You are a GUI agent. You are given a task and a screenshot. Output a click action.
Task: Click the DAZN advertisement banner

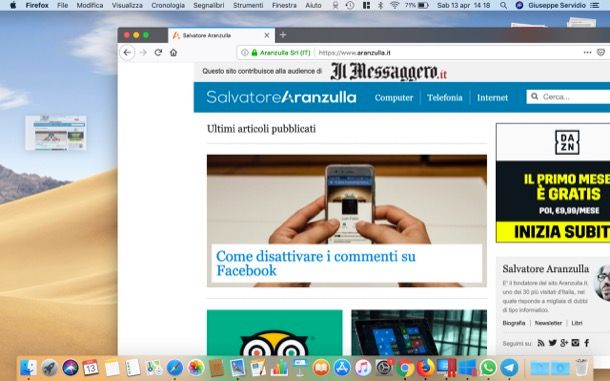553,183
